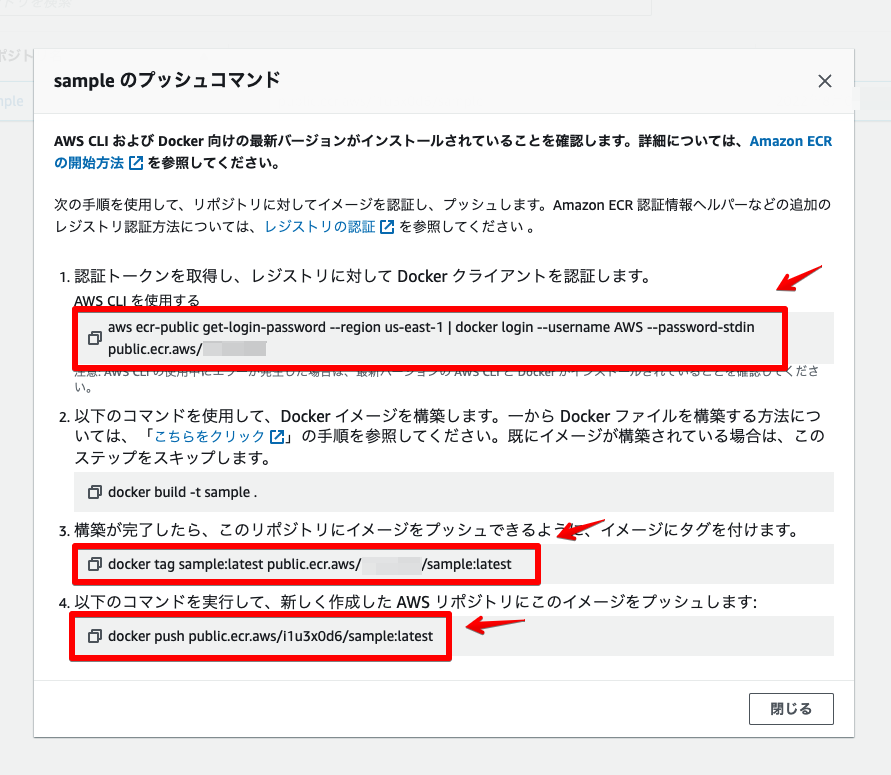Close the push commands dialog with the X

(824, 81)
